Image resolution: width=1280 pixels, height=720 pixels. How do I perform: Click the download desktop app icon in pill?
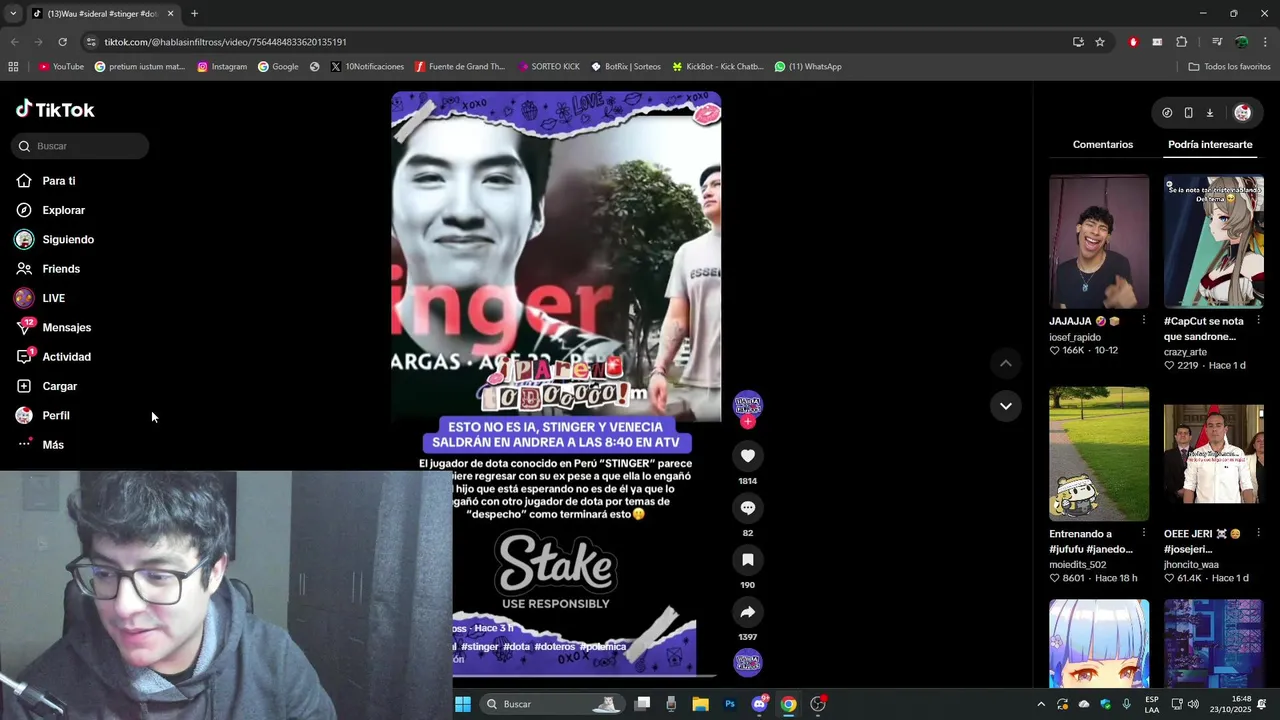click(x=1209, y=113)
